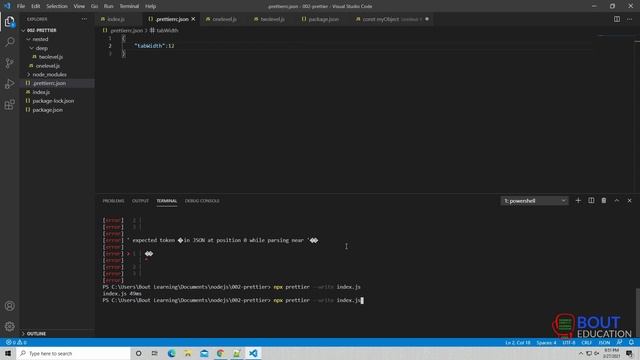640x360 pixels.
Task: Open the Go menu
Action: (x=94, y=6)
